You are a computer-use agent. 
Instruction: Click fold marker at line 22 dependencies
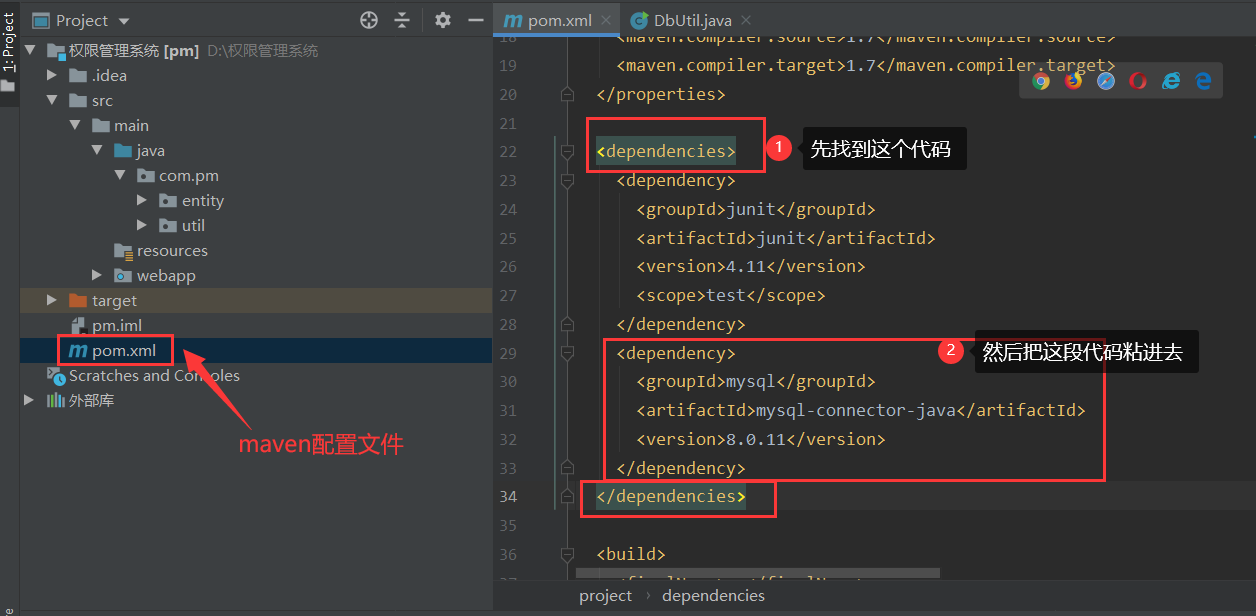(x=567, y=151)
